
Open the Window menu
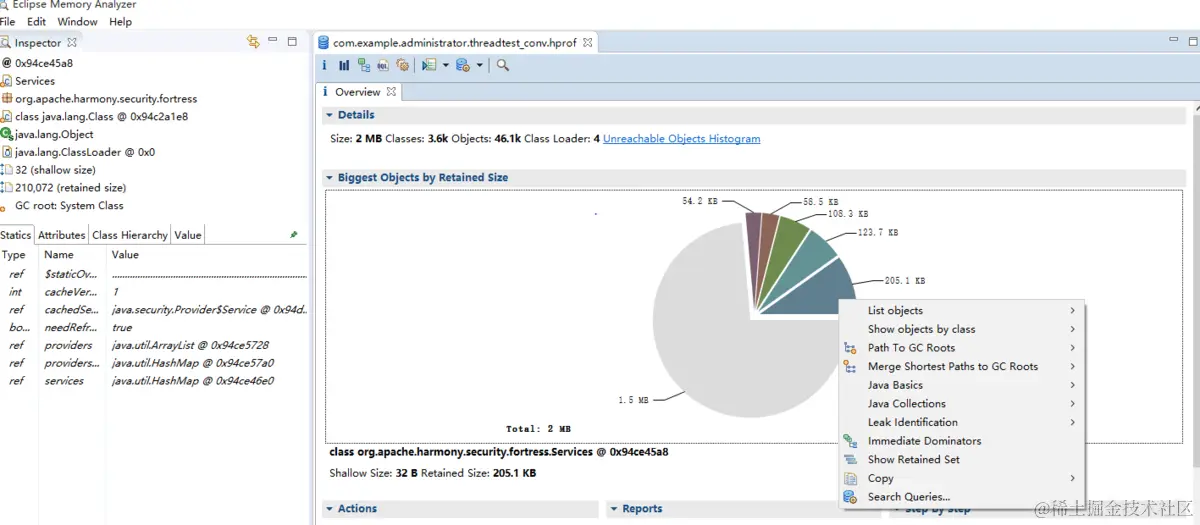(x=77, y=21)
